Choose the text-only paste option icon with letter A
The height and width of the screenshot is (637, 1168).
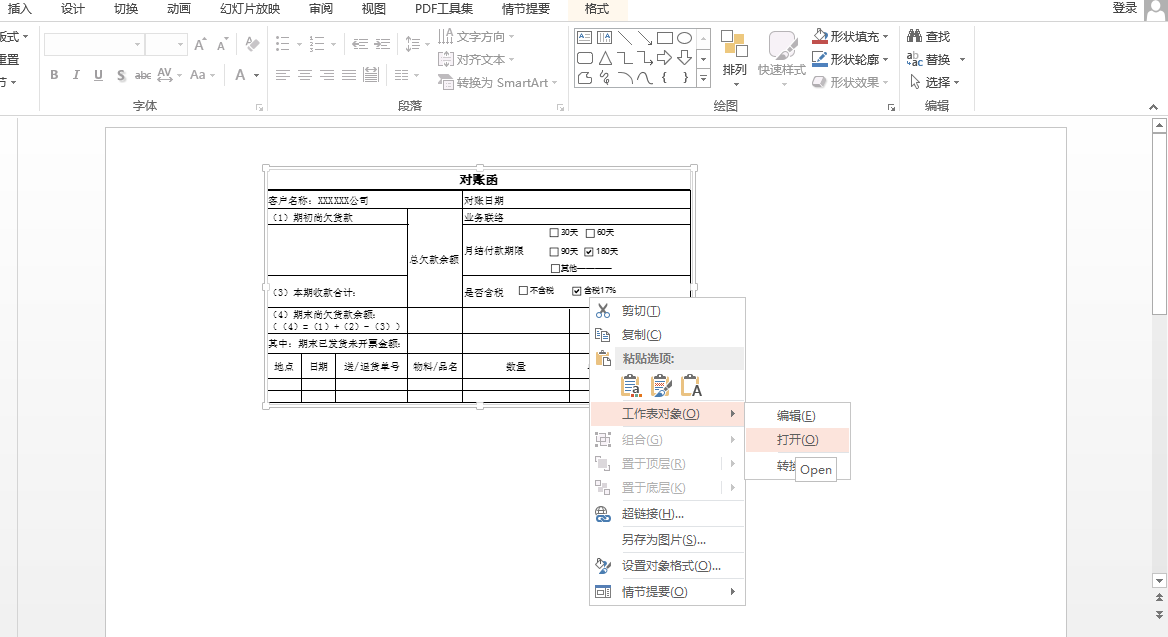[x=691, y=385]
